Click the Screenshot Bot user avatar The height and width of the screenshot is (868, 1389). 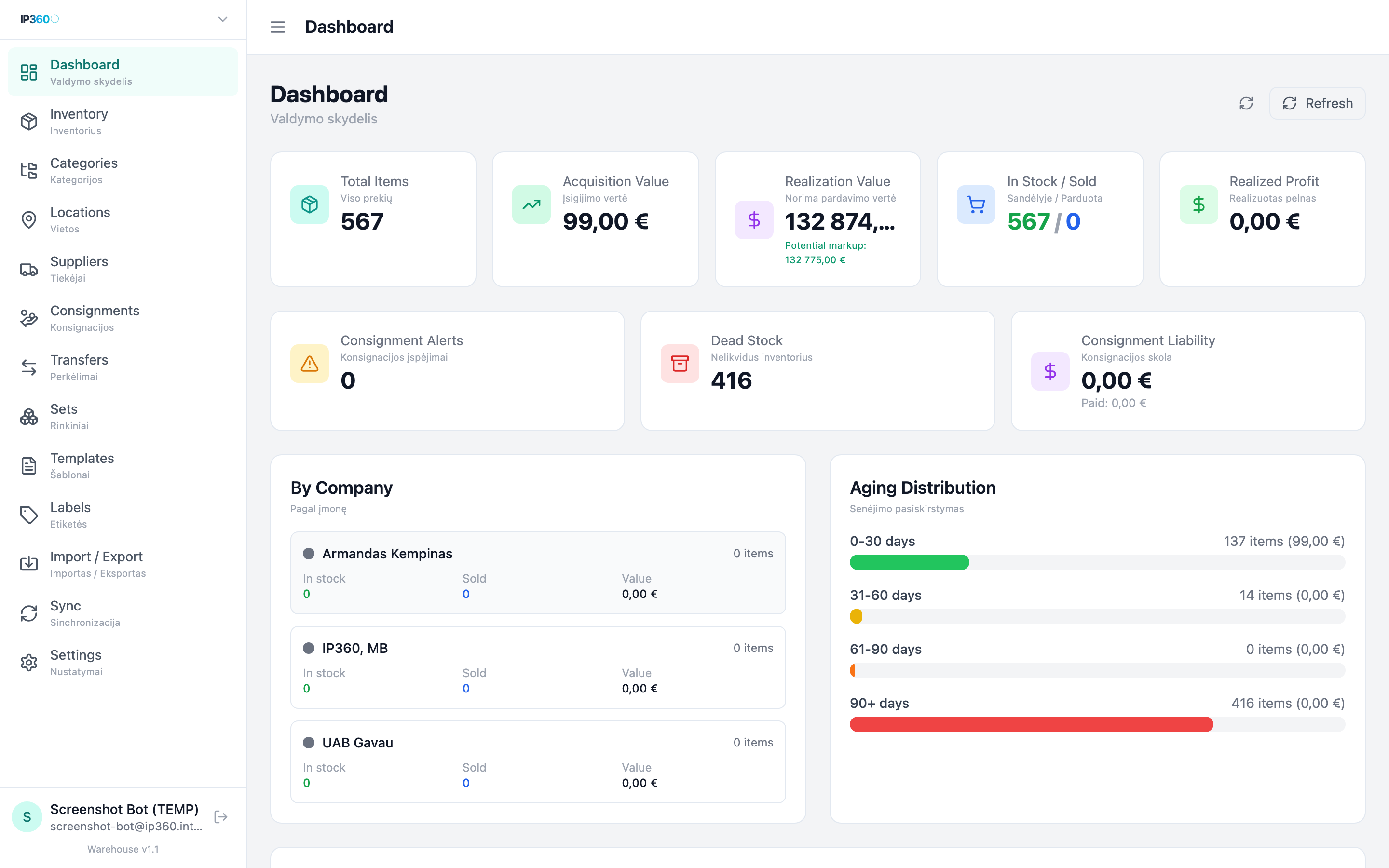click(27, 817)
